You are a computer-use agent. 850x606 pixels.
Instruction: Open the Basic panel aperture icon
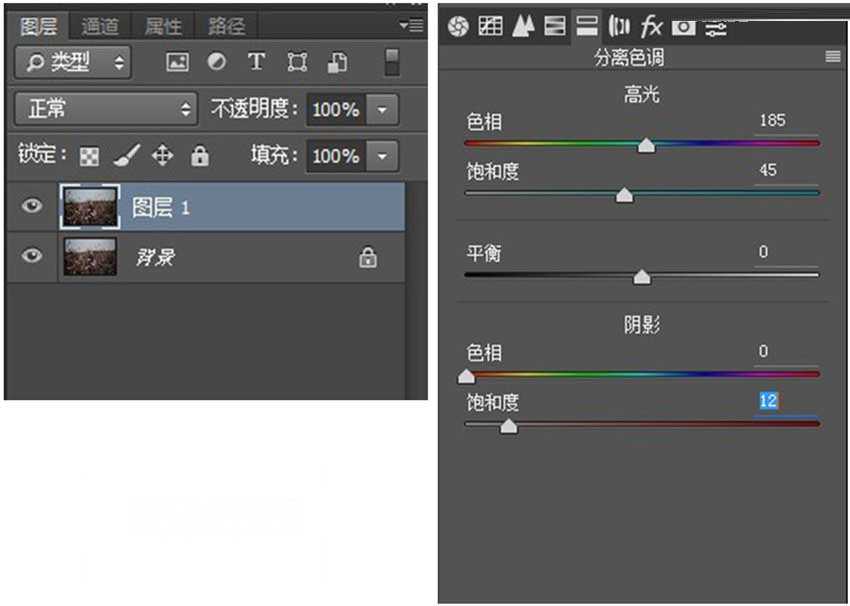pyautogui.click(x=460, y=27)
